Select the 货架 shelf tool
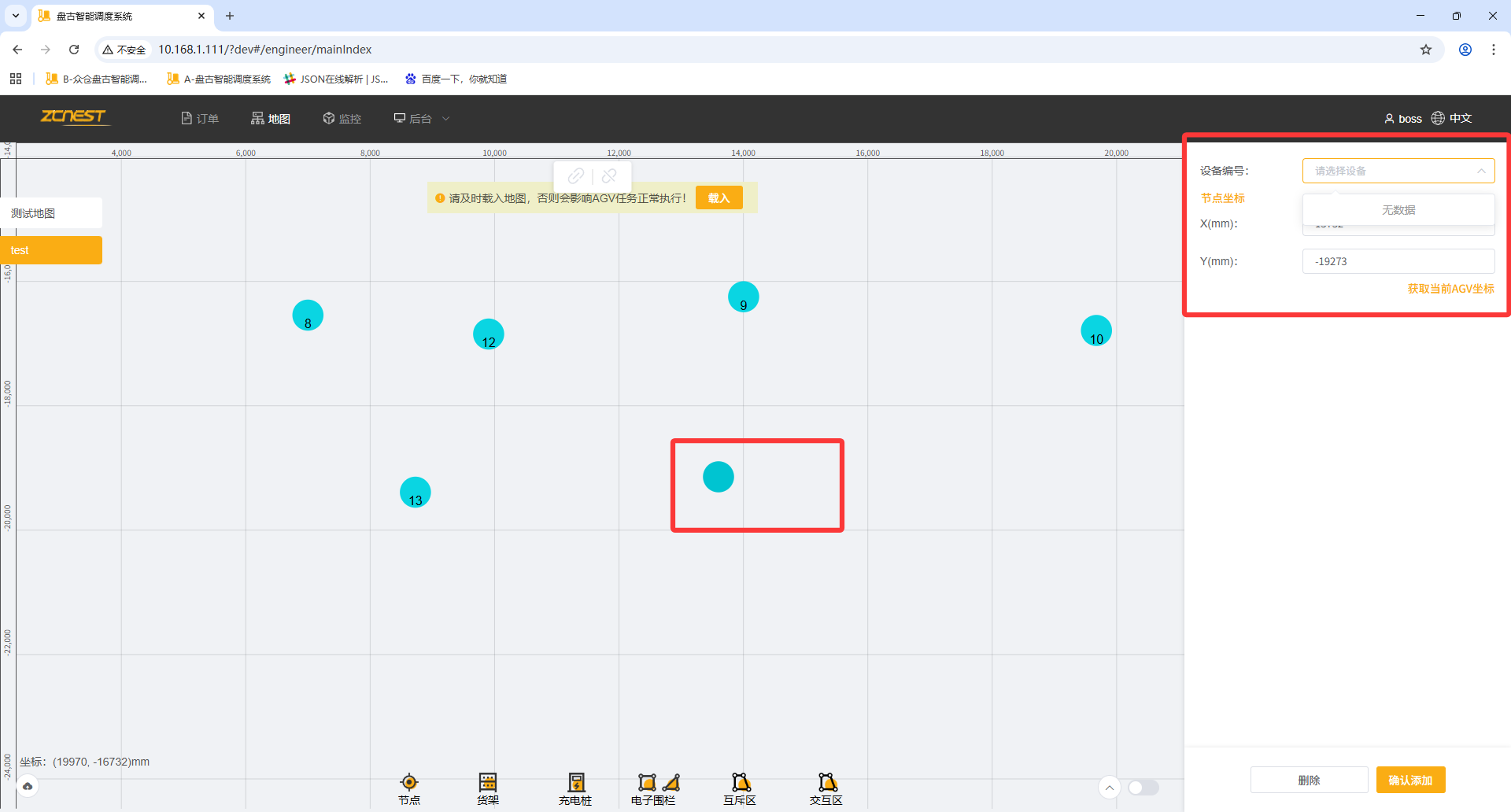Image resolution: width=1511 pixels, height=812 pixels. (487, 788)
